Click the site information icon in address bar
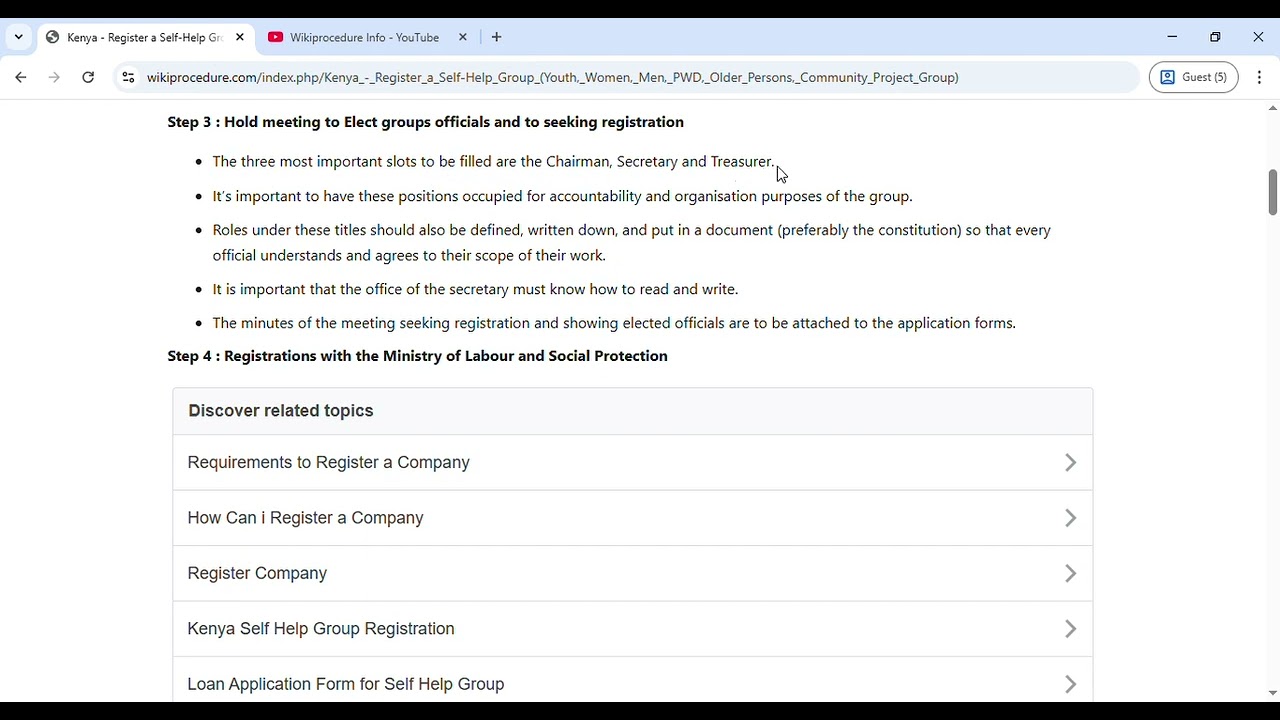Image resolution: width=1280 pixels, height=720 pixels. click(x=127, y=77)
